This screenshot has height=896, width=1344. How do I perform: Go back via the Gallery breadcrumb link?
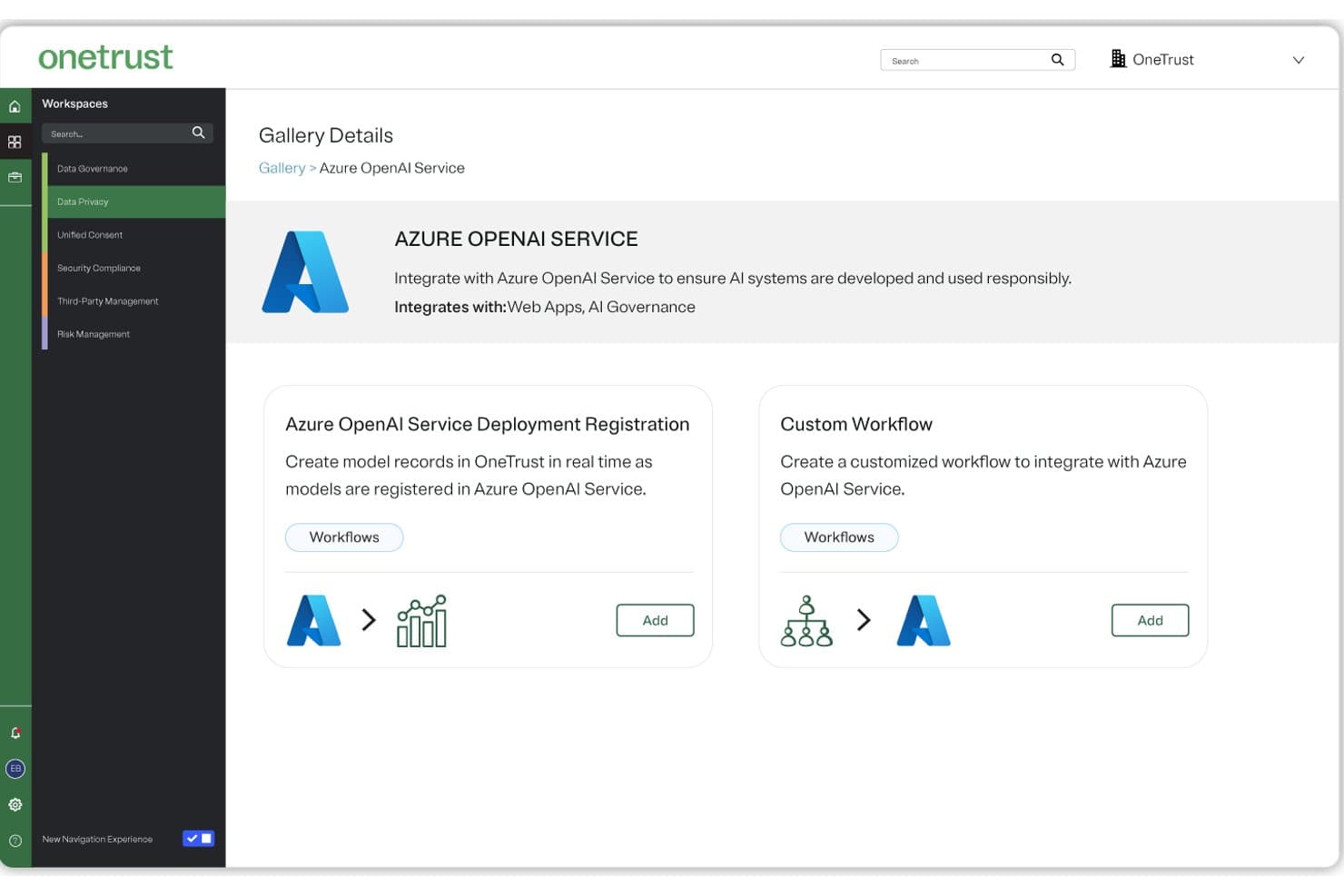coord(282,168)
